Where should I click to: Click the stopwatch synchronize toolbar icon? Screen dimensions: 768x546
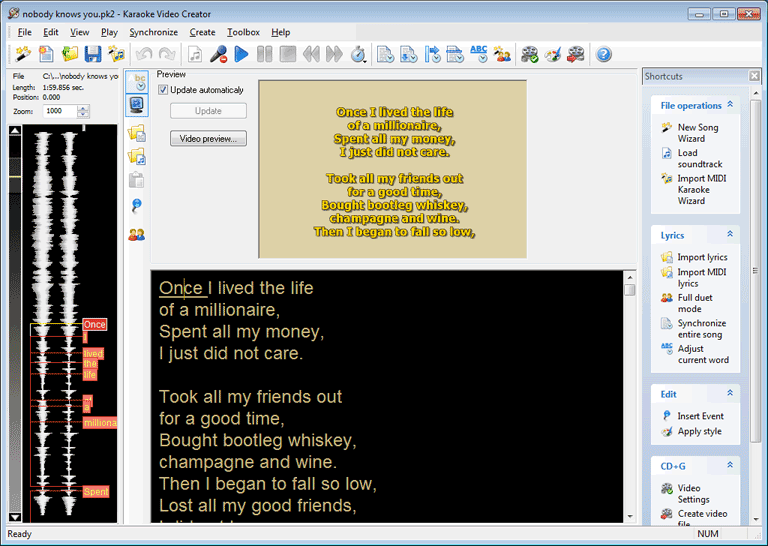point(358,54)
